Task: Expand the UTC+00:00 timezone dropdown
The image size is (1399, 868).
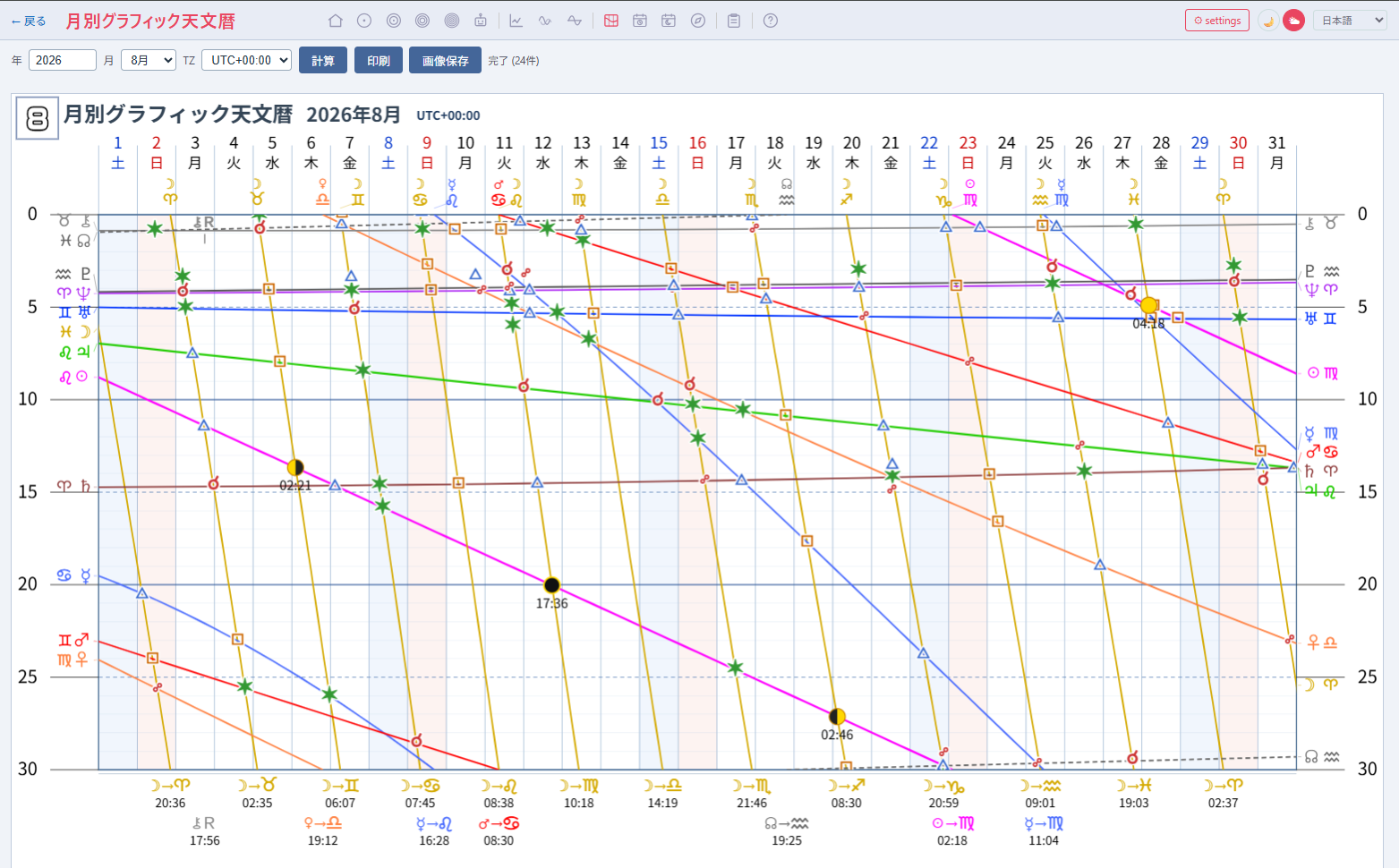Action: point(247,60)
